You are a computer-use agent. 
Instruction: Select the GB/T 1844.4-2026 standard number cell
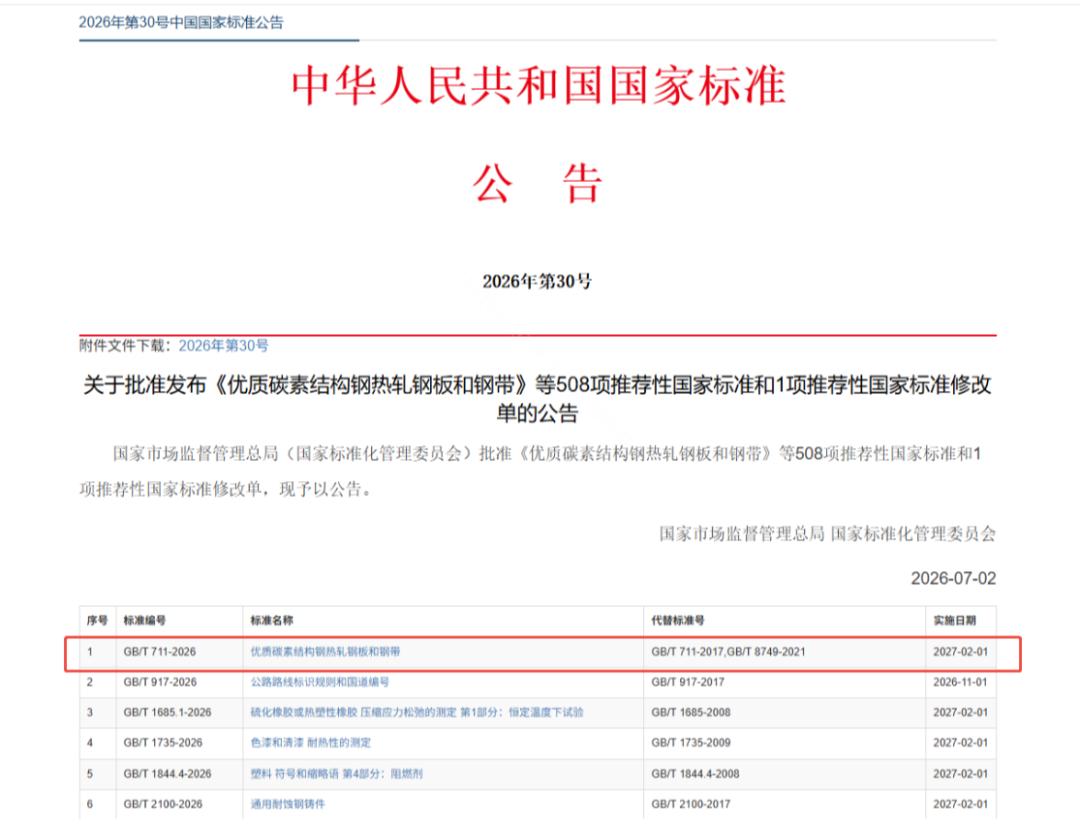(167, 773)
